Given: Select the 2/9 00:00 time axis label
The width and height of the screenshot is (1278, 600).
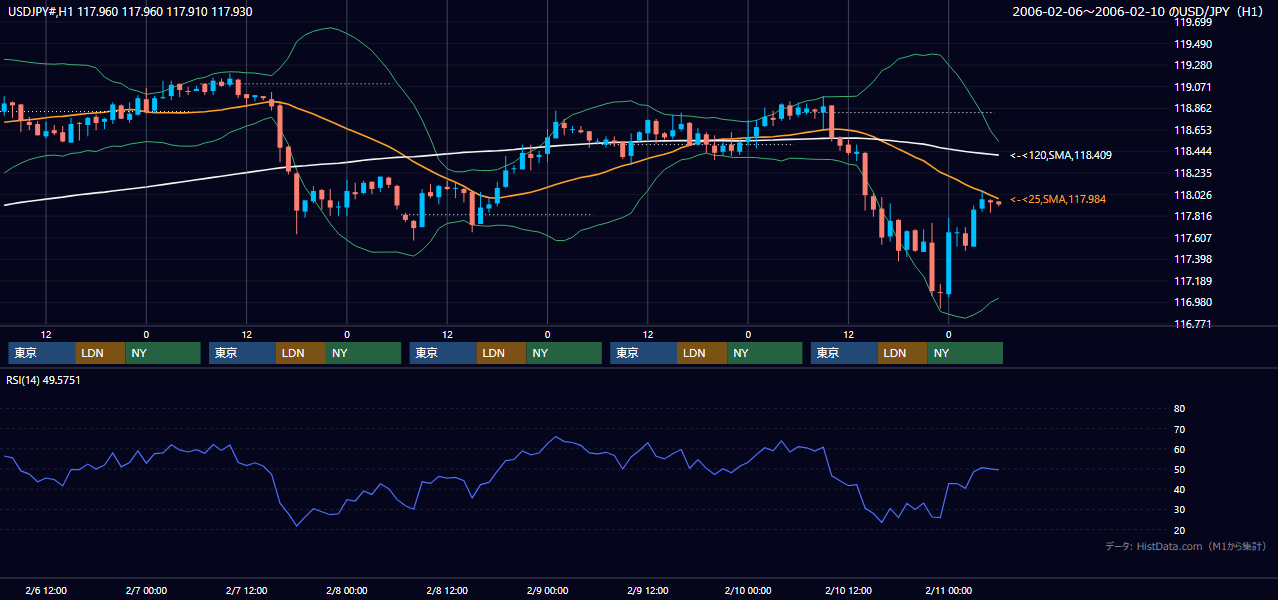Looking at the screenshot, I should click(547, 590).
